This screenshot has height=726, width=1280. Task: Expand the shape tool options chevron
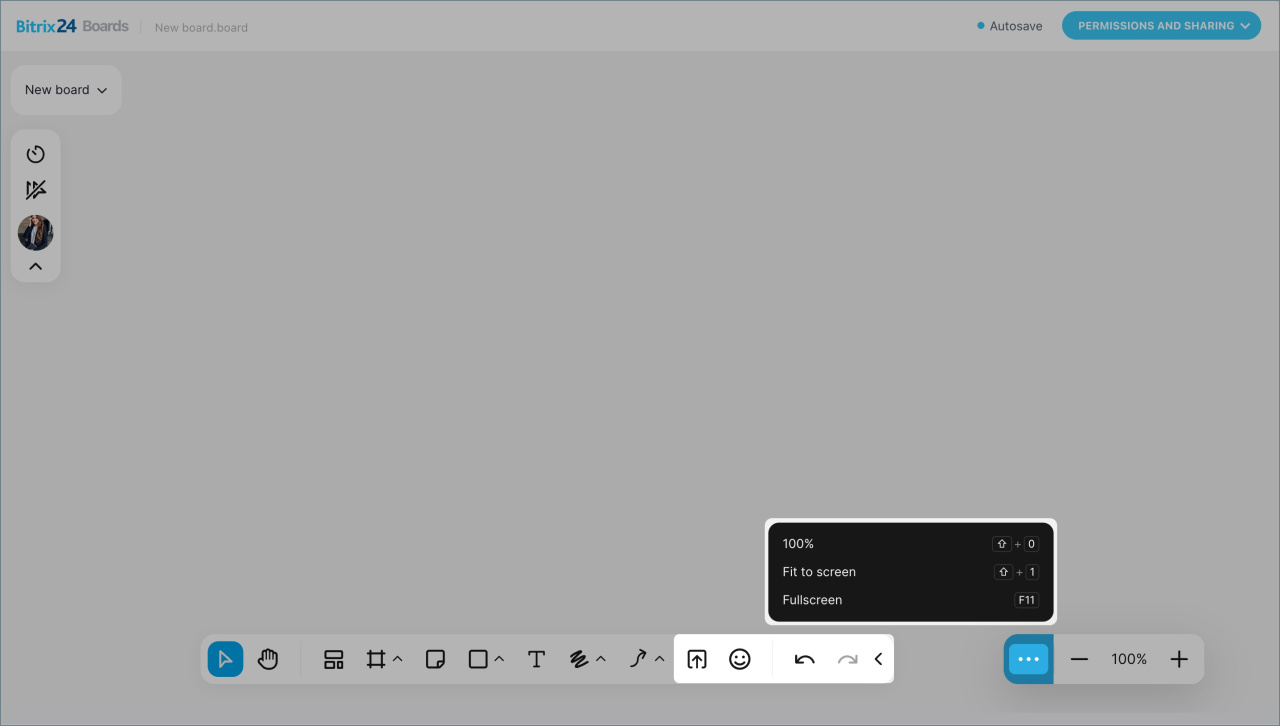click(x=499, y=659)
